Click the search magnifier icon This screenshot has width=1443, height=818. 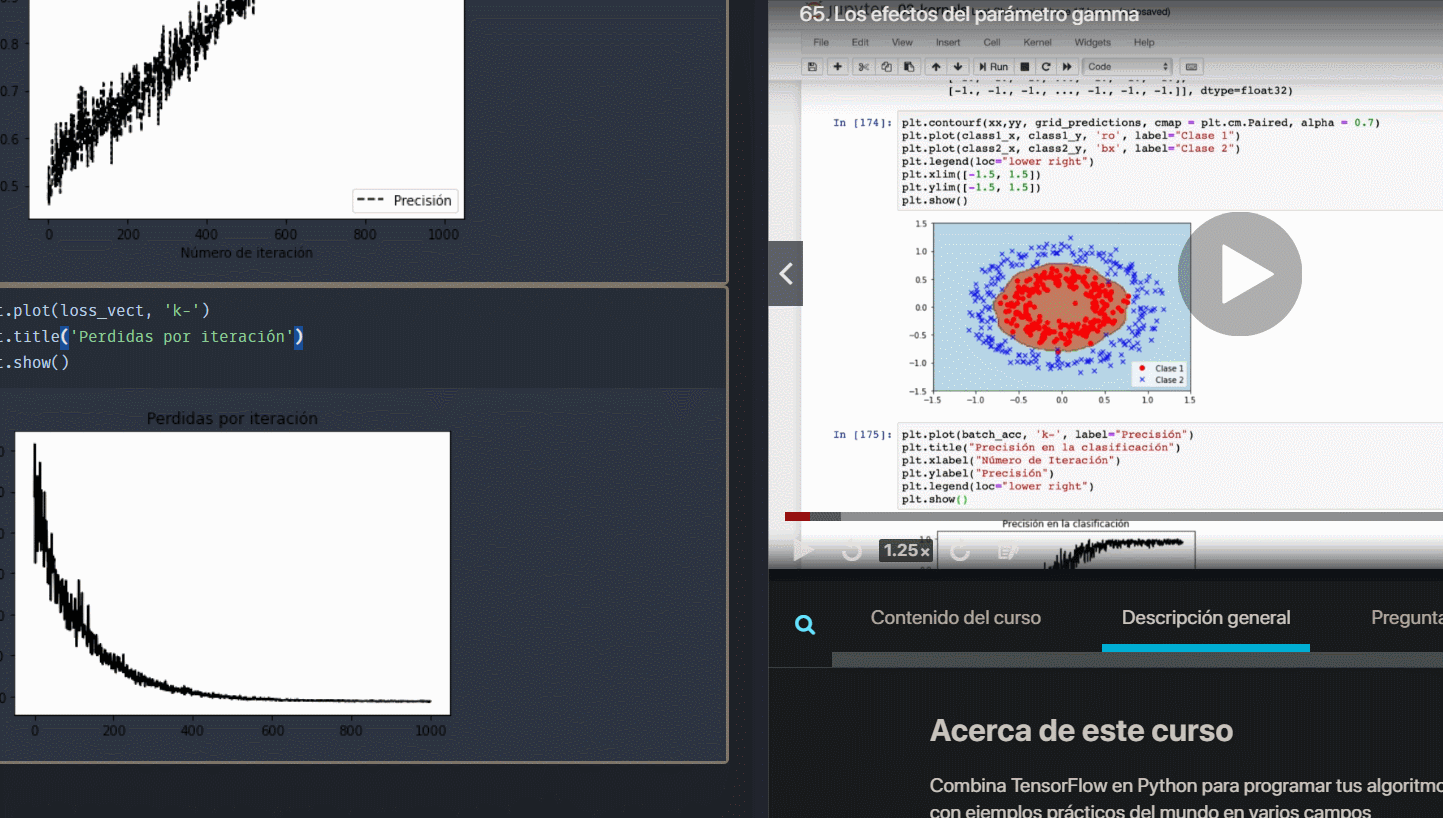(x=805, y=625)
